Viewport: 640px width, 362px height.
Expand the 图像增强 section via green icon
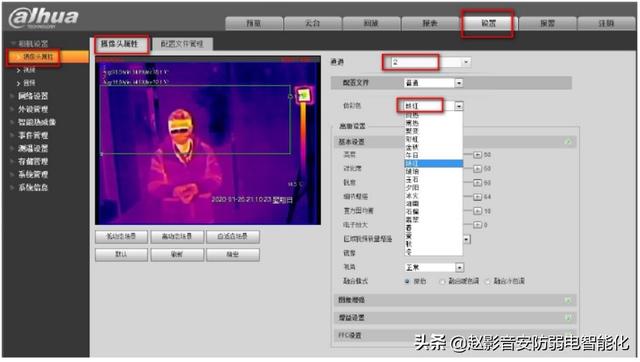click(568, 300)
